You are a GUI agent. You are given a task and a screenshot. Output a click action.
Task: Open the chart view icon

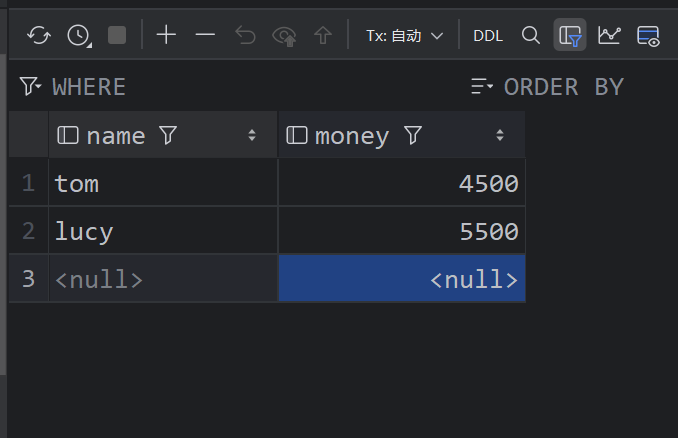609,35
